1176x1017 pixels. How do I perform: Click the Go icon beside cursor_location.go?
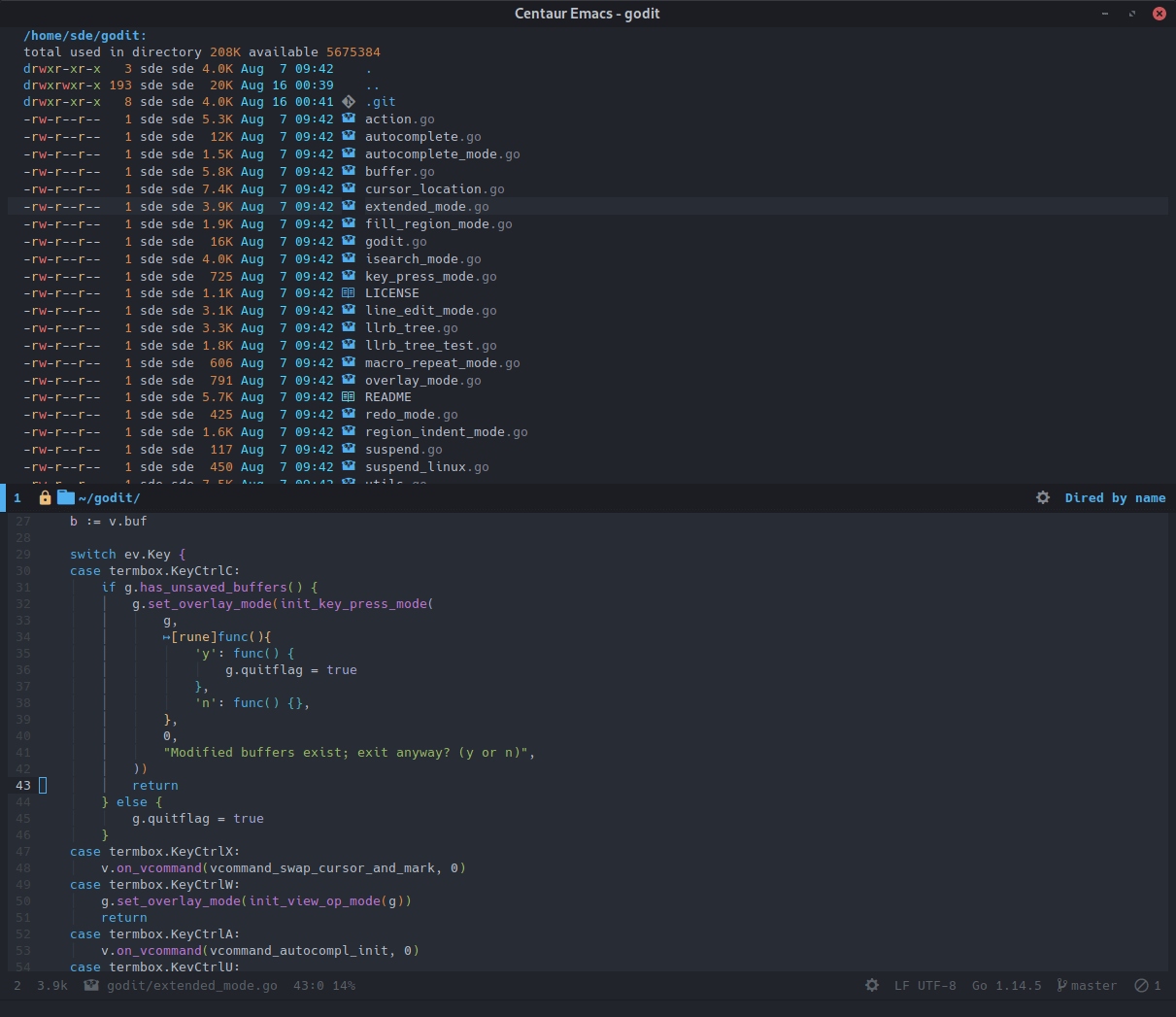(349, 188)
